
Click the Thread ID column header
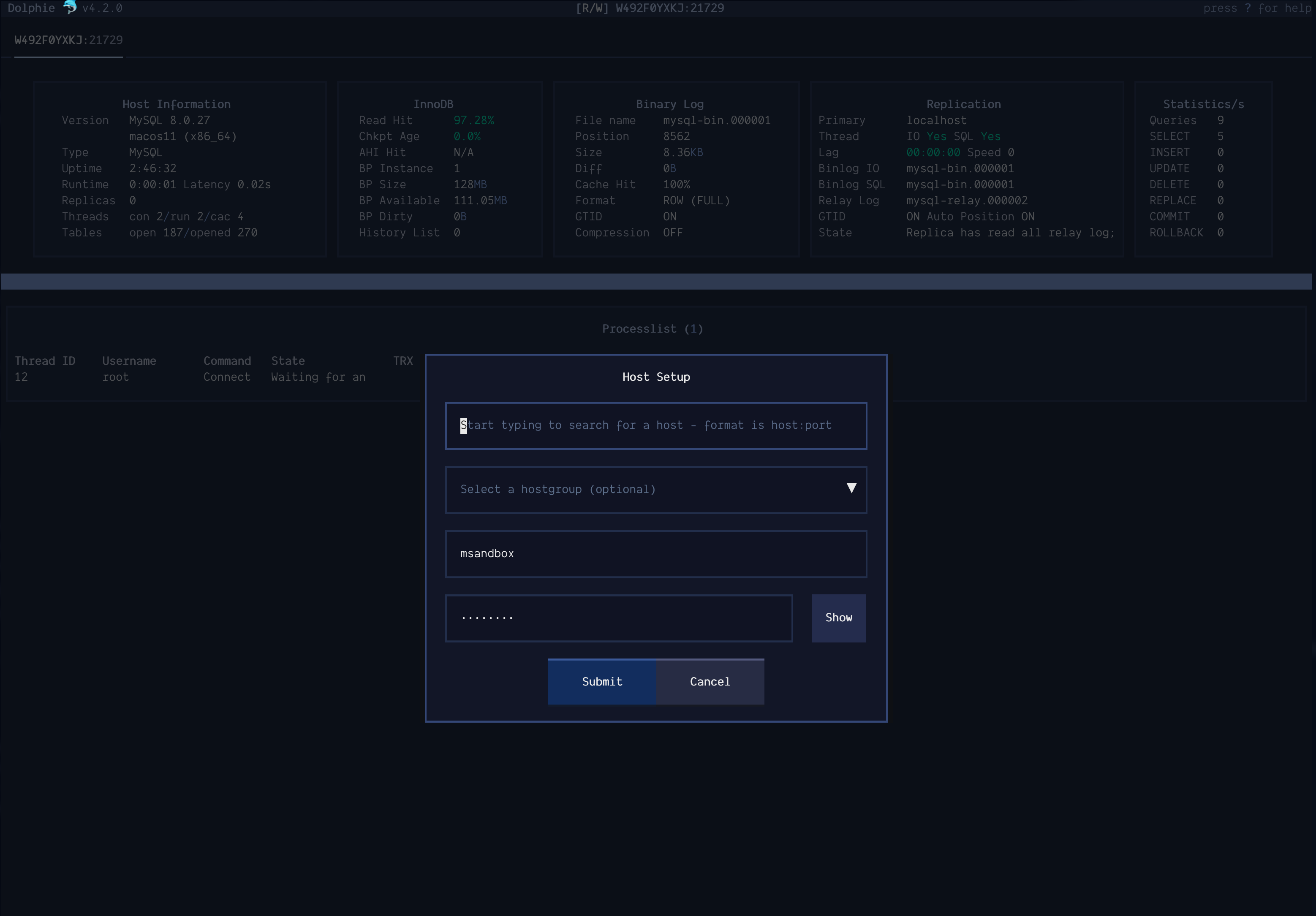click(x=45, y=361)
